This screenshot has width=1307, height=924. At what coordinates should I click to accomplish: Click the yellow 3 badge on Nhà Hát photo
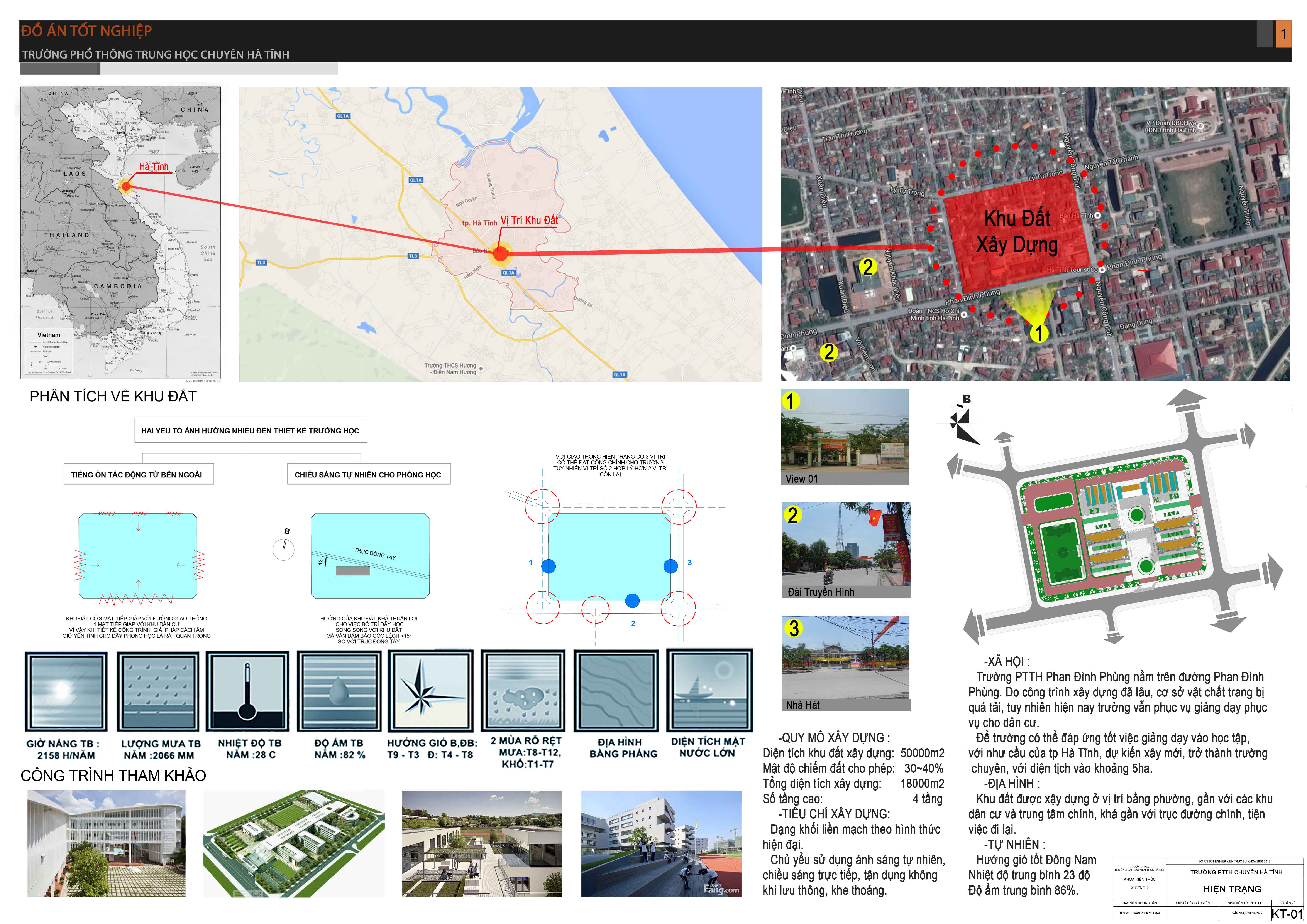(794, 628)
